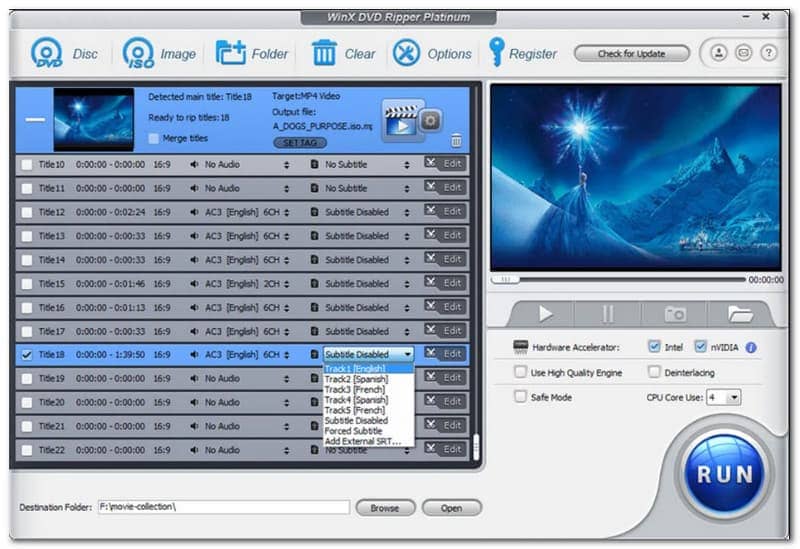Screen dimensions: 800x549
Task: Select the Title22 checkbox
Action: (27, 450)
